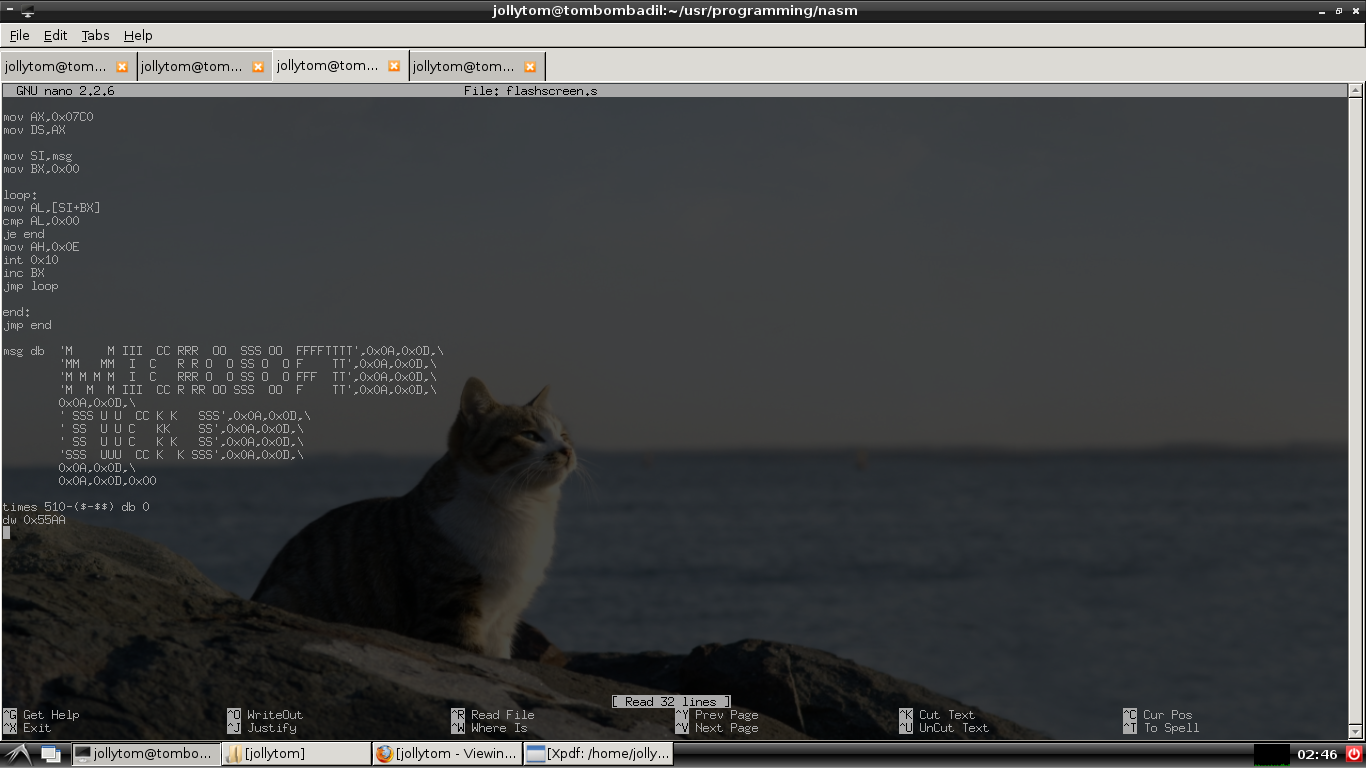
Task: Close the active third terminal tab
Action: point(394,67)
